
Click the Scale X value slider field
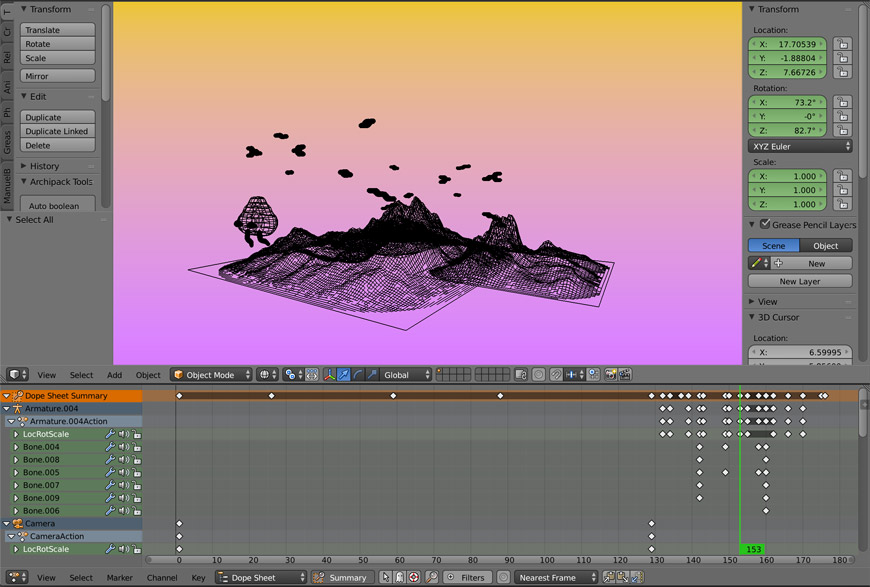point(788,176)
